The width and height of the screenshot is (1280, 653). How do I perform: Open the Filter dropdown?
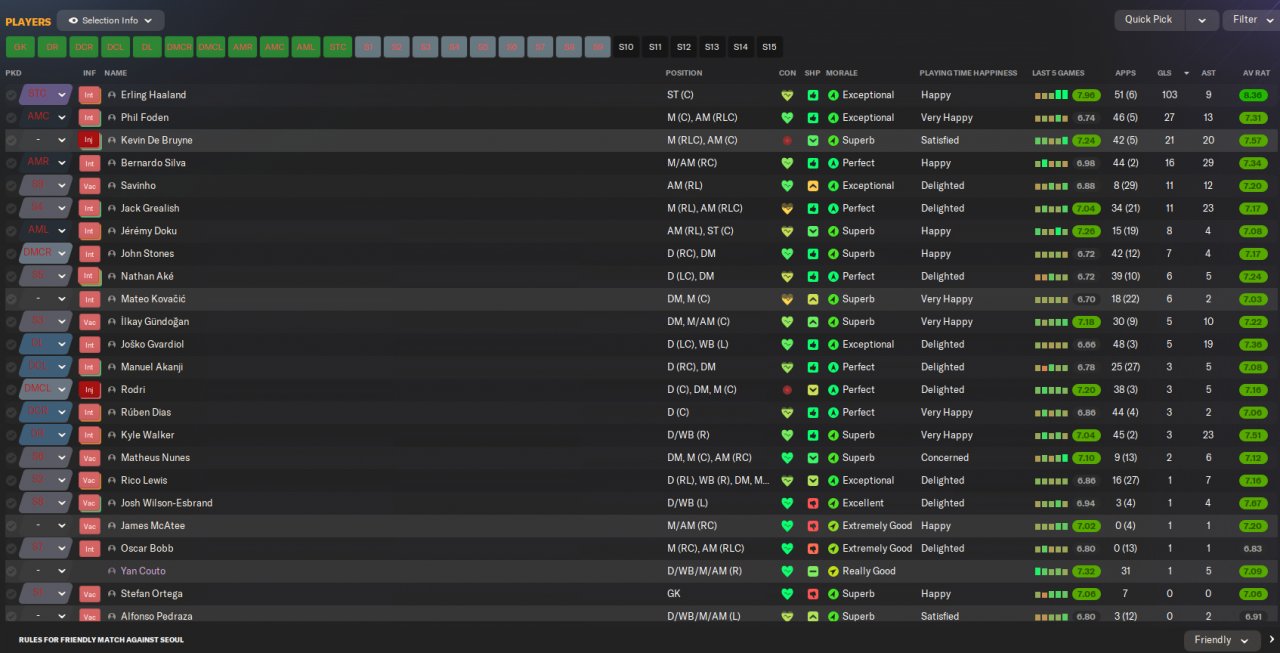coord(1251,20)
